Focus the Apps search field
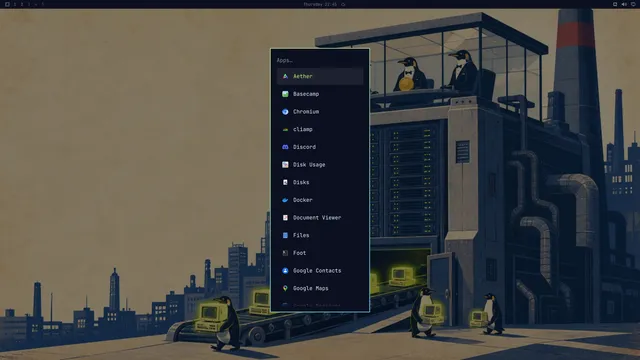The height and width of the screenshot is (360, 640). click(320, 60)
